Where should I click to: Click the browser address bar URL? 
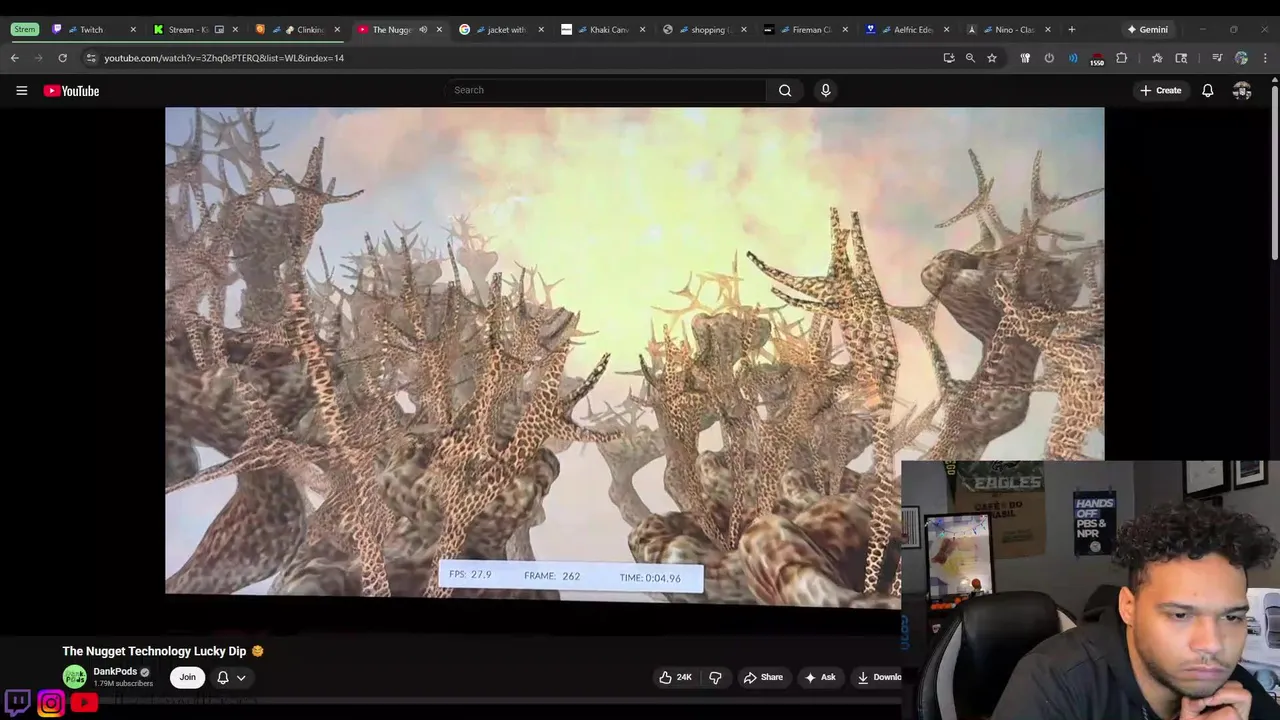click(x=224, y=58)
